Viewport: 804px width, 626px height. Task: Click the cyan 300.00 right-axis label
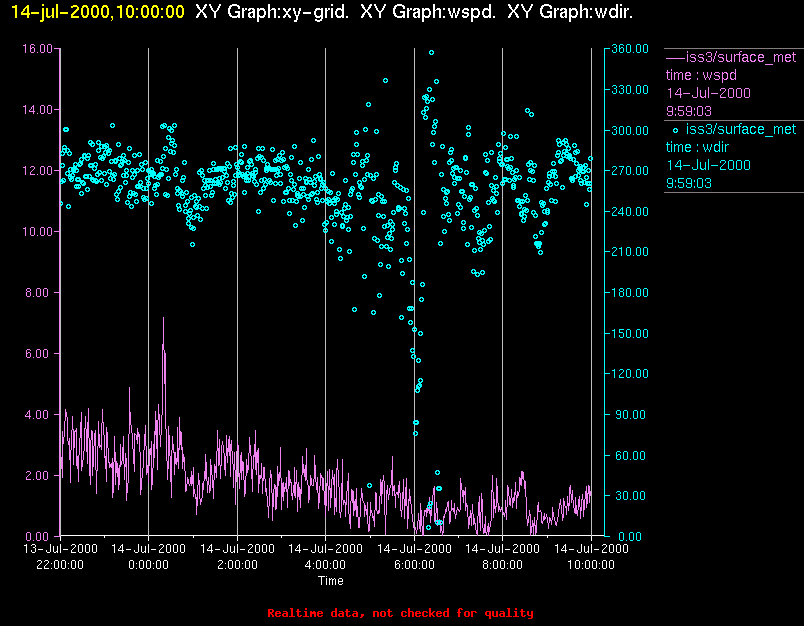coord(630,130)
